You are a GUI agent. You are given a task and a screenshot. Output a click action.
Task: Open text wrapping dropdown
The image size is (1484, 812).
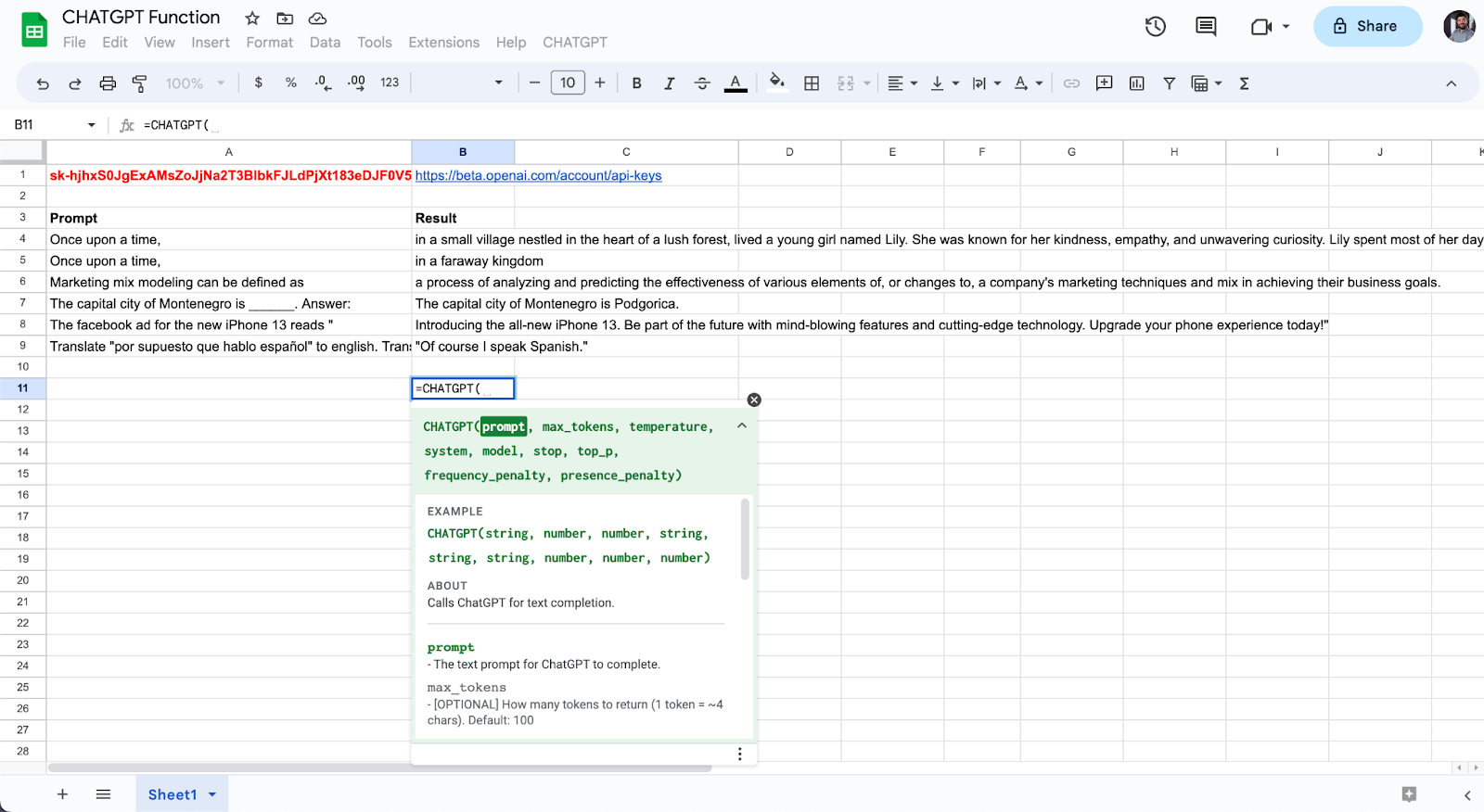click(x=986, y=83)
